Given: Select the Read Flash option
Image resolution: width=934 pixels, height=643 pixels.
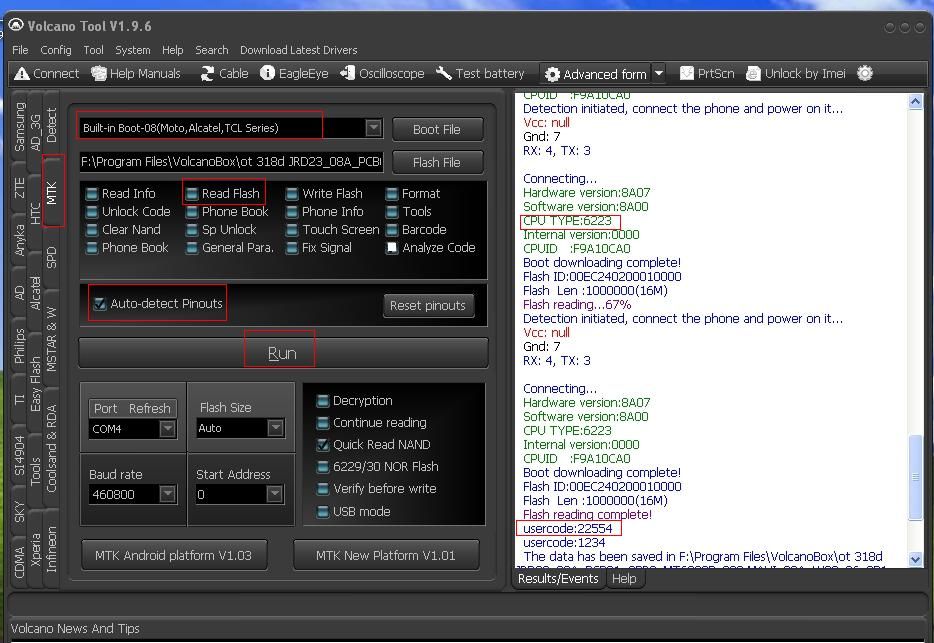Looking at the screenshot, I should pyautogui.click(x=192, y=194).
